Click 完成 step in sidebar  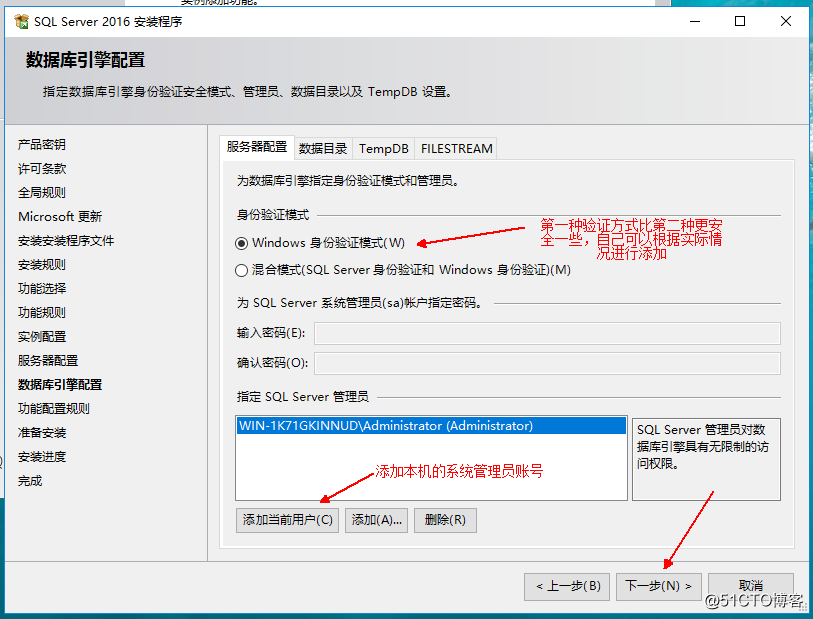[x=30, y=481]
